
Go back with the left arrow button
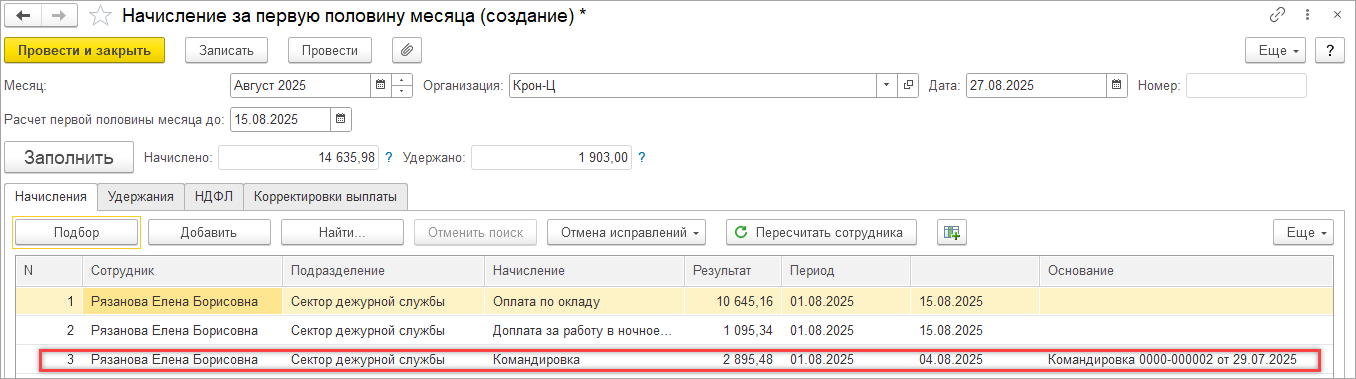(23, 16)
